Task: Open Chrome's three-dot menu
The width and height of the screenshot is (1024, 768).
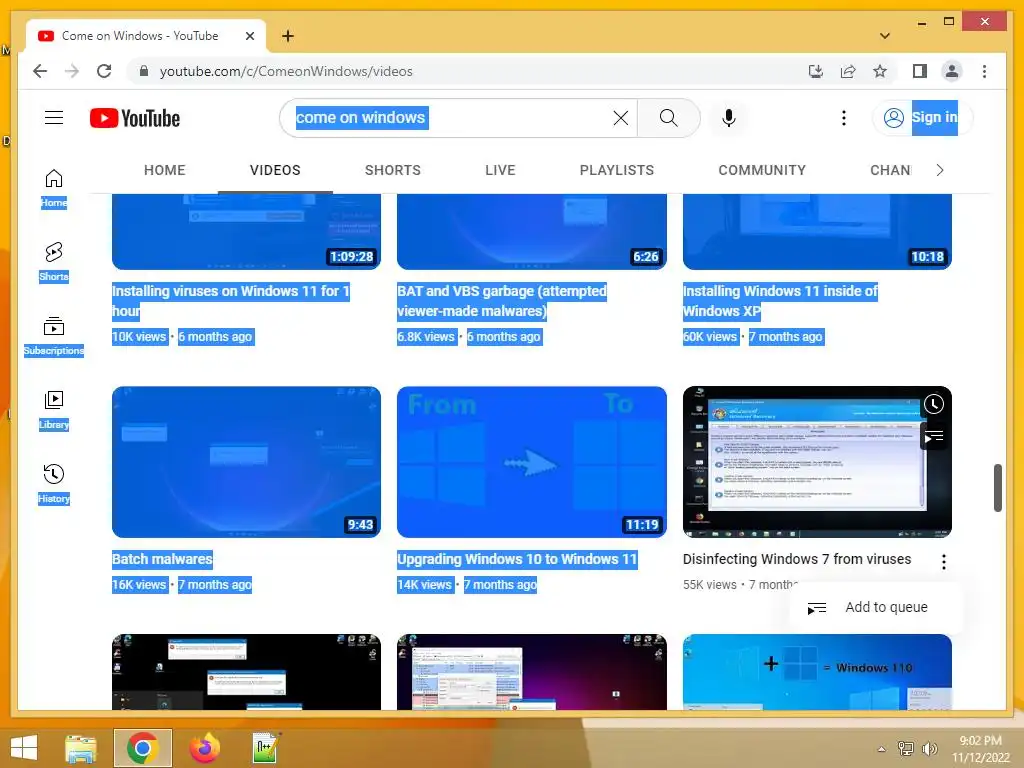Action: (x=984, y=71)
